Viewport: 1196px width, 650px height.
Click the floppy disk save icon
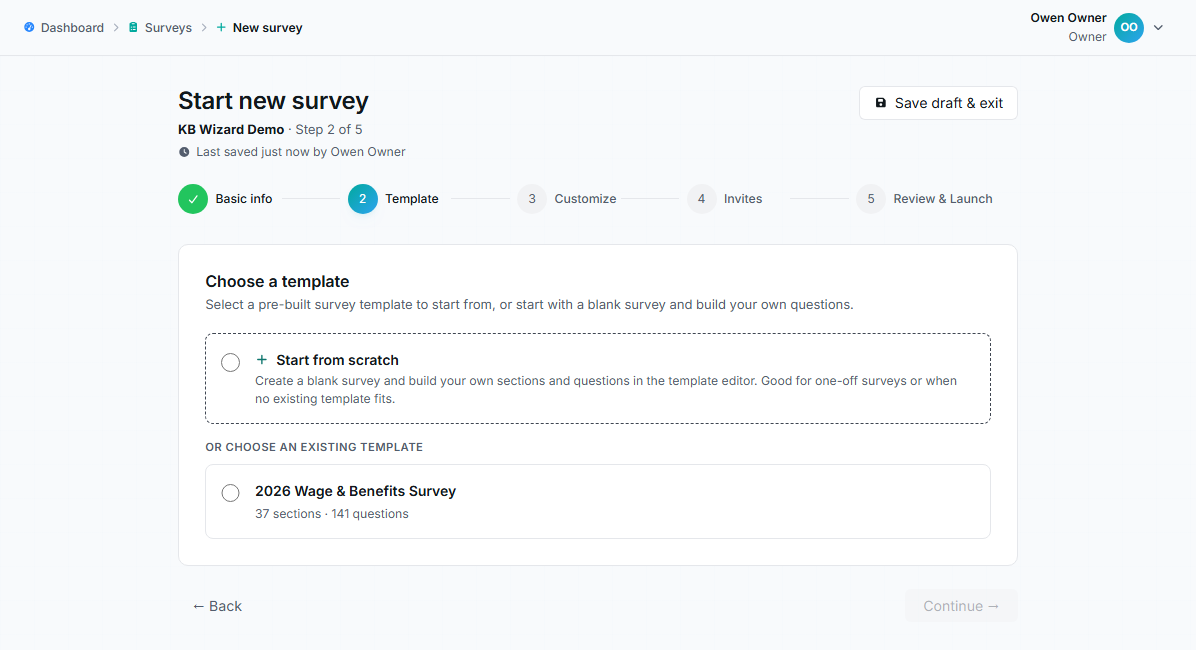click(880, 103)
